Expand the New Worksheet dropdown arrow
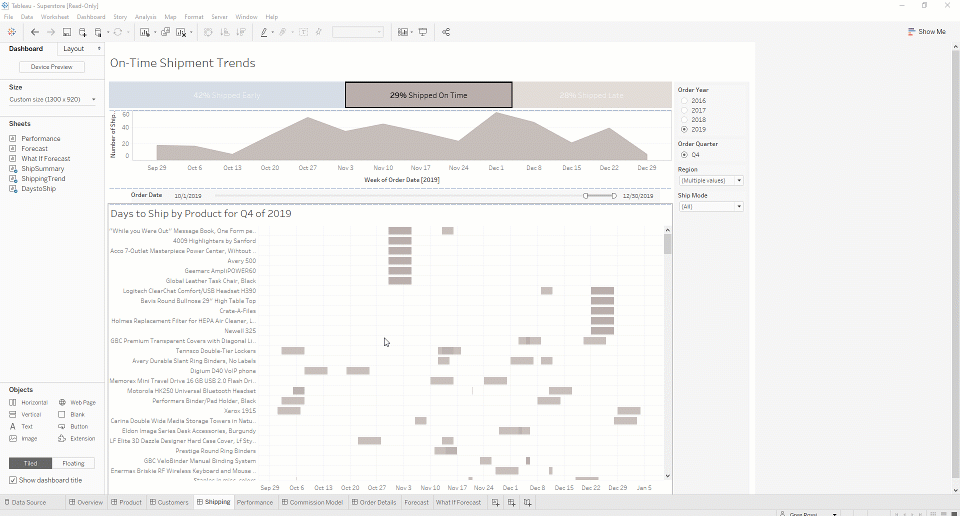The height and width of the screenshot is (516, 960). [x=154, y=32]
